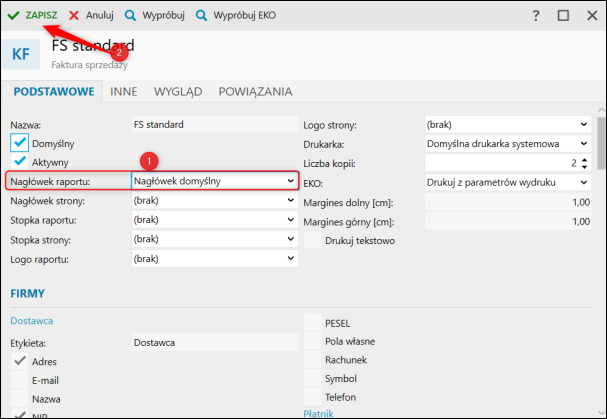Viewport: 607px width, 419px height.
Task: Click the Nazwa field containing FS standard
Action: click(x=215, y=124)
